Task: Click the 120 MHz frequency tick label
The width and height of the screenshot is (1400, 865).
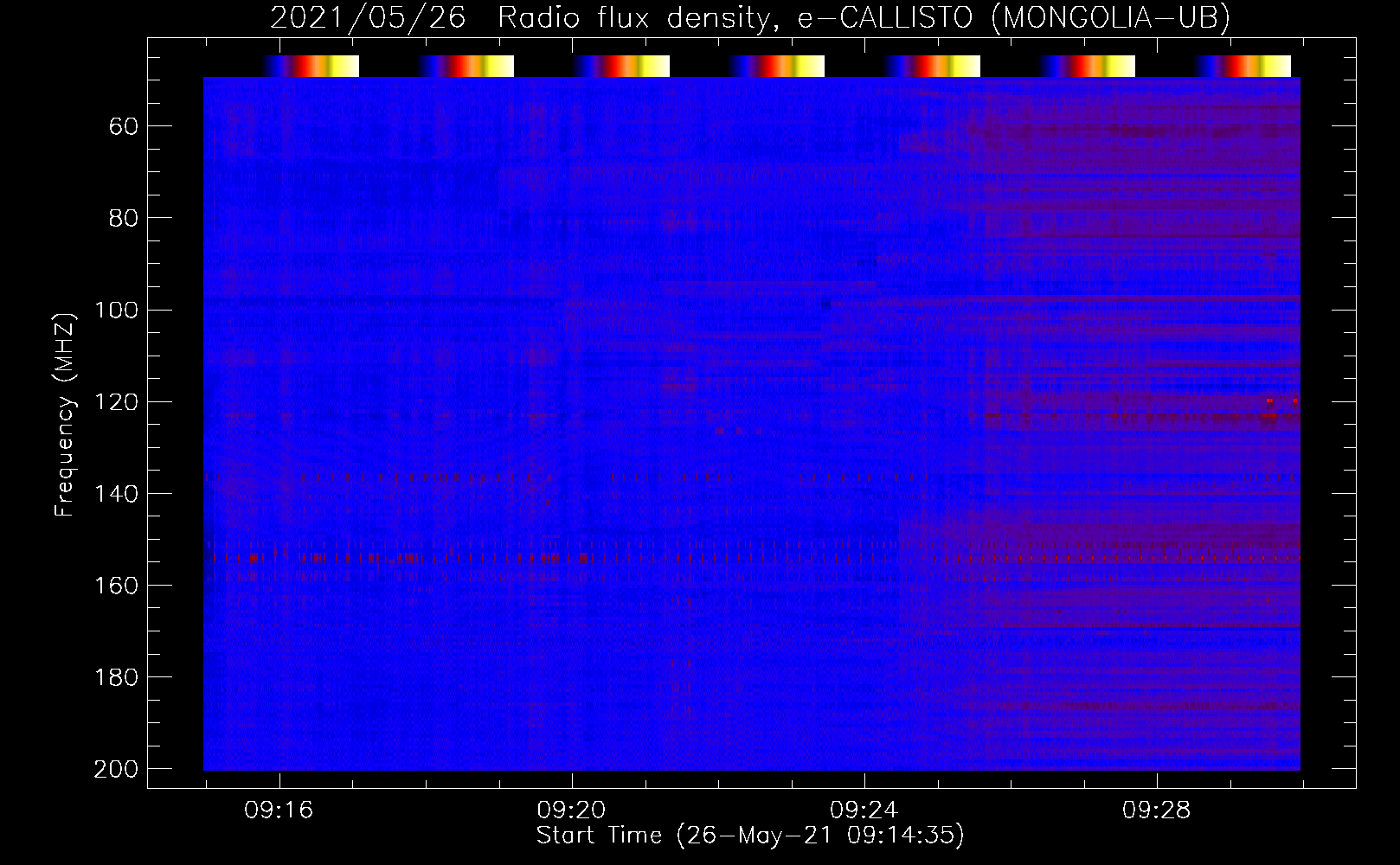Action: tap(116, 401)
